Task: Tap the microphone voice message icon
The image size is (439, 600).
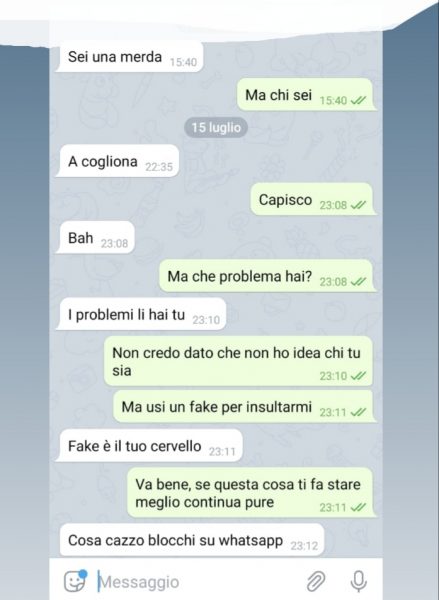Action: [359, 581]
